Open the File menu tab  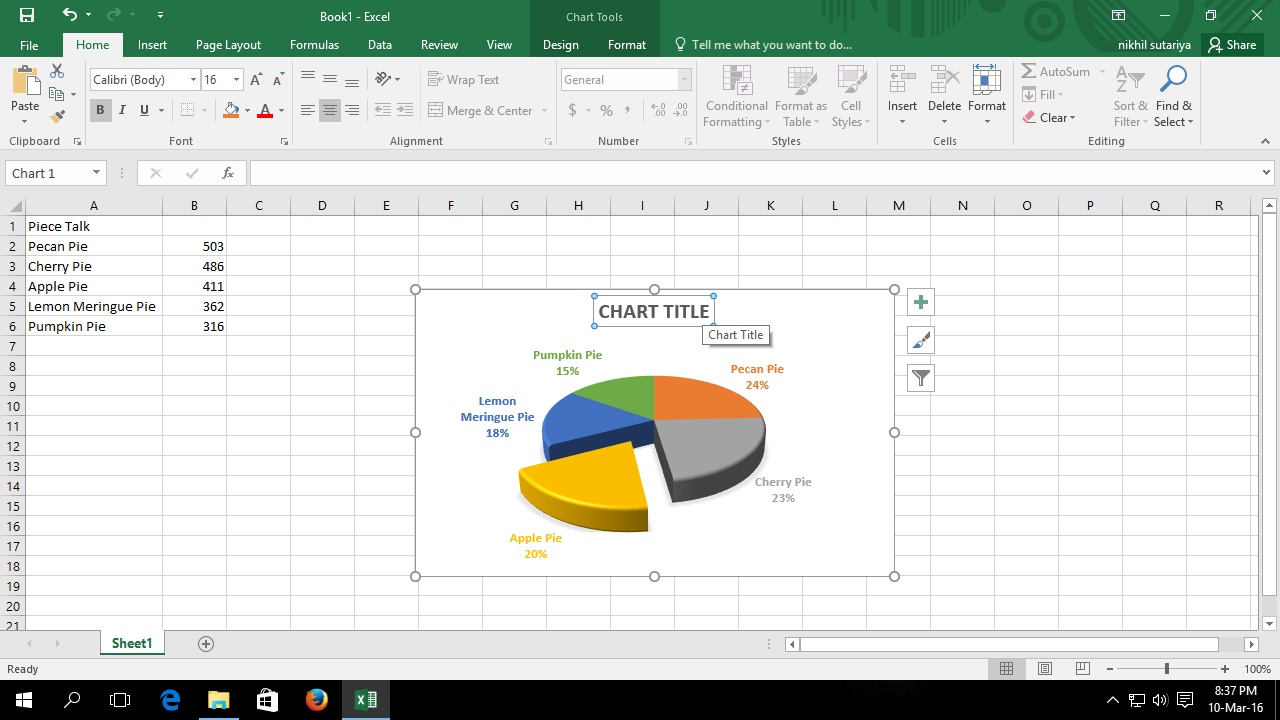29,45
